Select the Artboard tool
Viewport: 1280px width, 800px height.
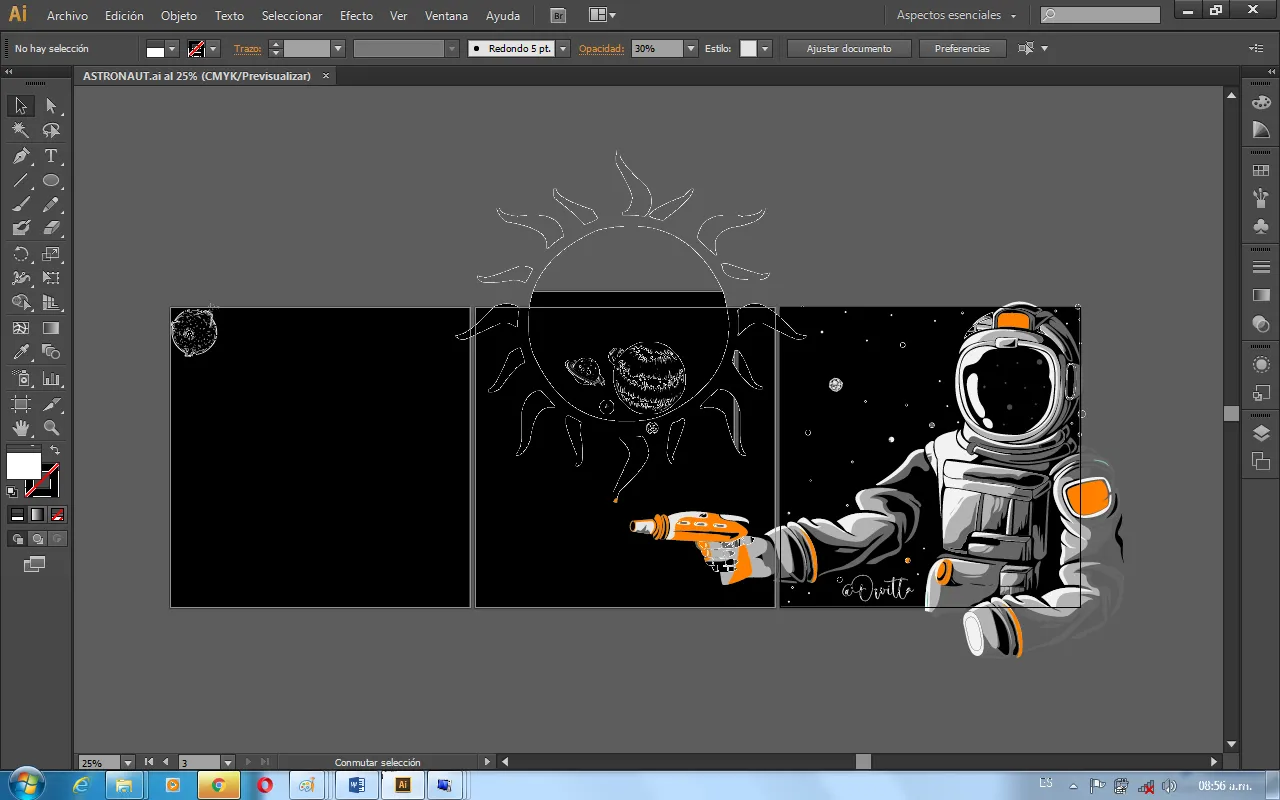21,404
